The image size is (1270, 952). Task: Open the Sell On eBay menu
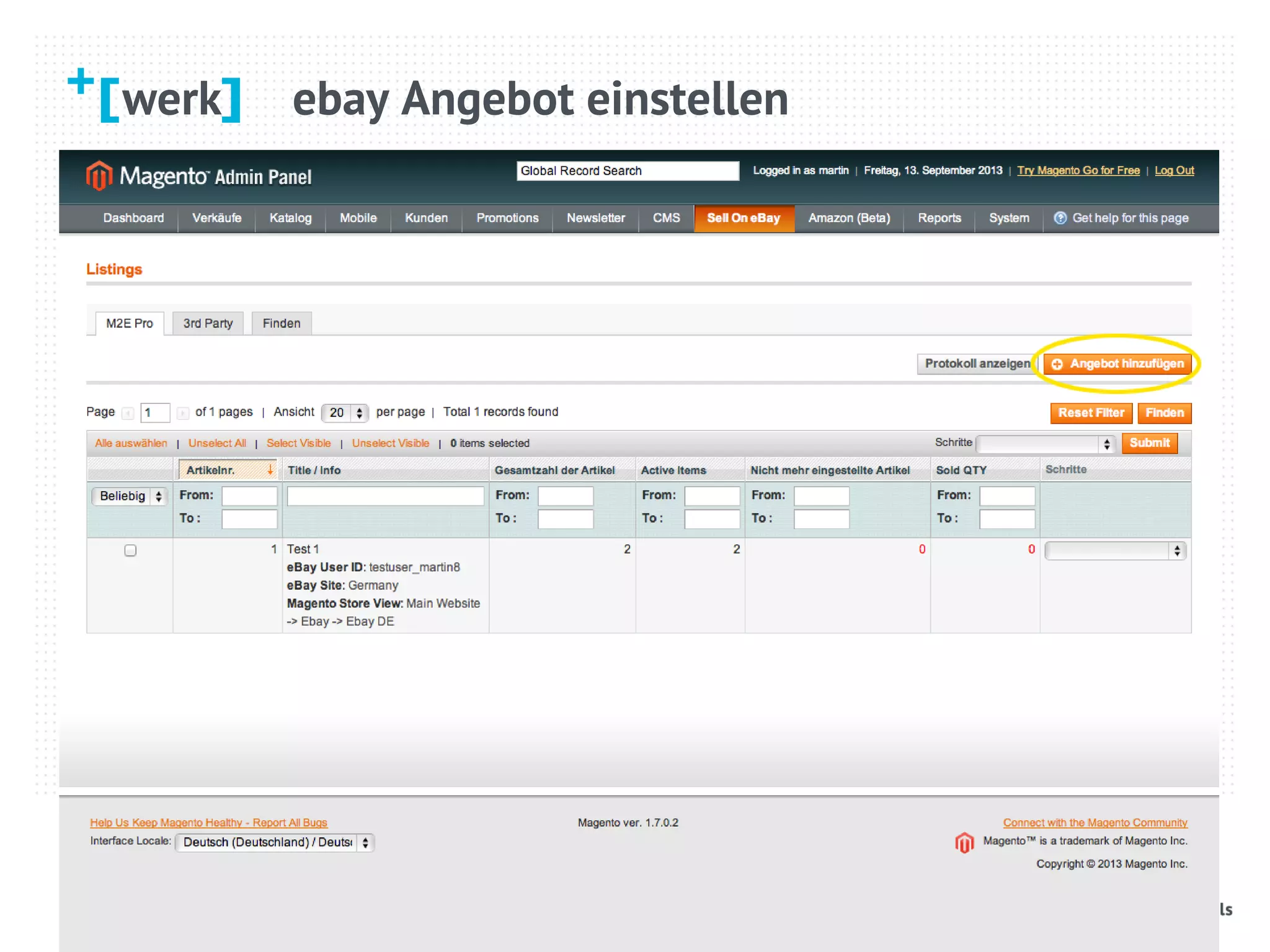pyautogui.click(x=744, y=218)
